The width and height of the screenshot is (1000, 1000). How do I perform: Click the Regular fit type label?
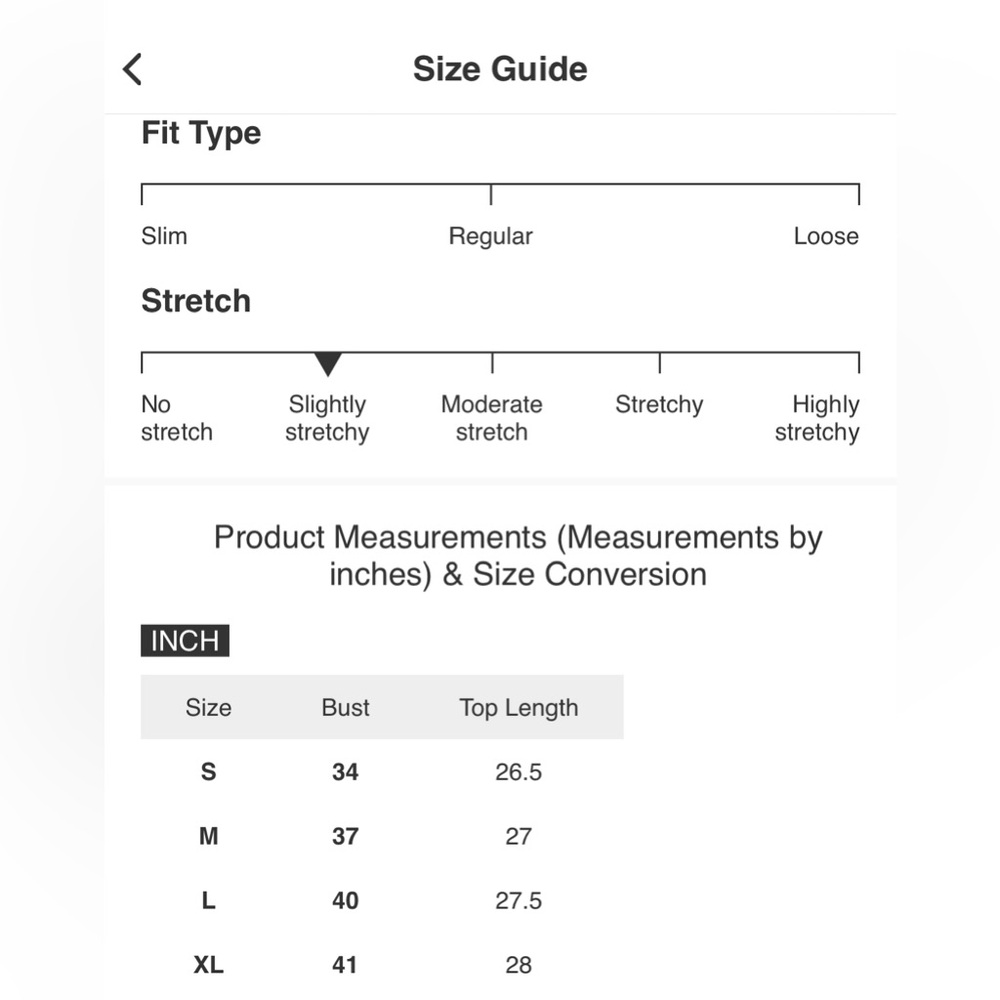pos(490,237)
